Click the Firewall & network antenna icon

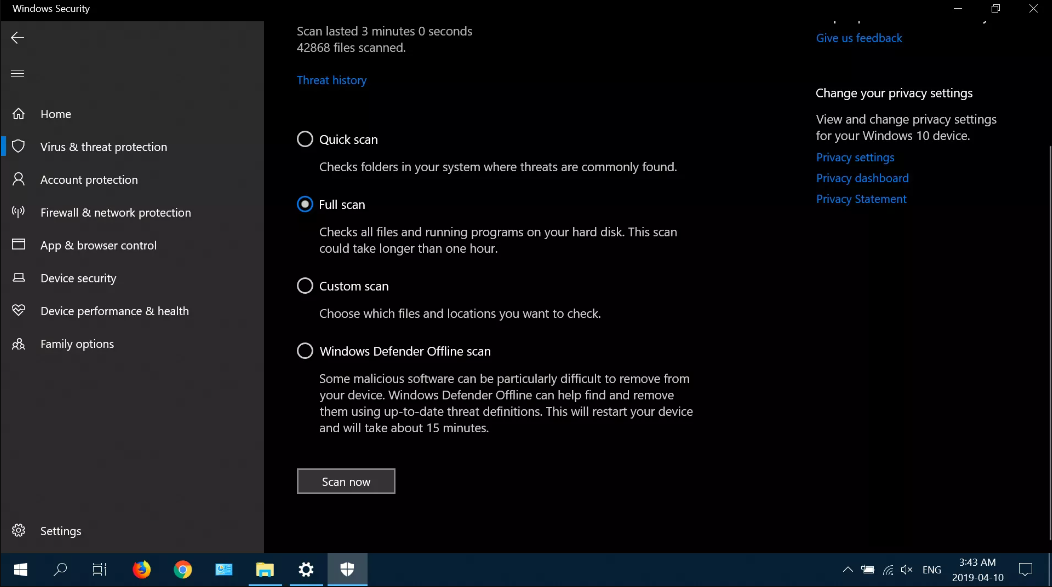(x=19, y=212)
